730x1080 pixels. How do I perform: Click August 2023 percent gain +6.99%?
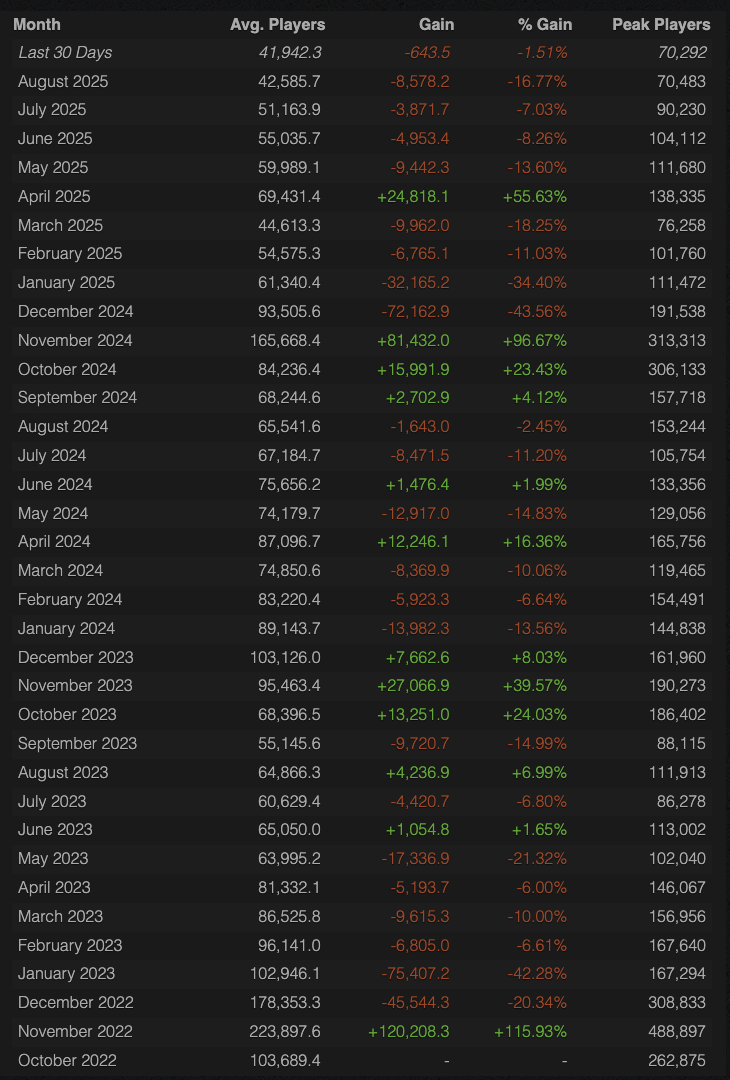coord(539,772)
